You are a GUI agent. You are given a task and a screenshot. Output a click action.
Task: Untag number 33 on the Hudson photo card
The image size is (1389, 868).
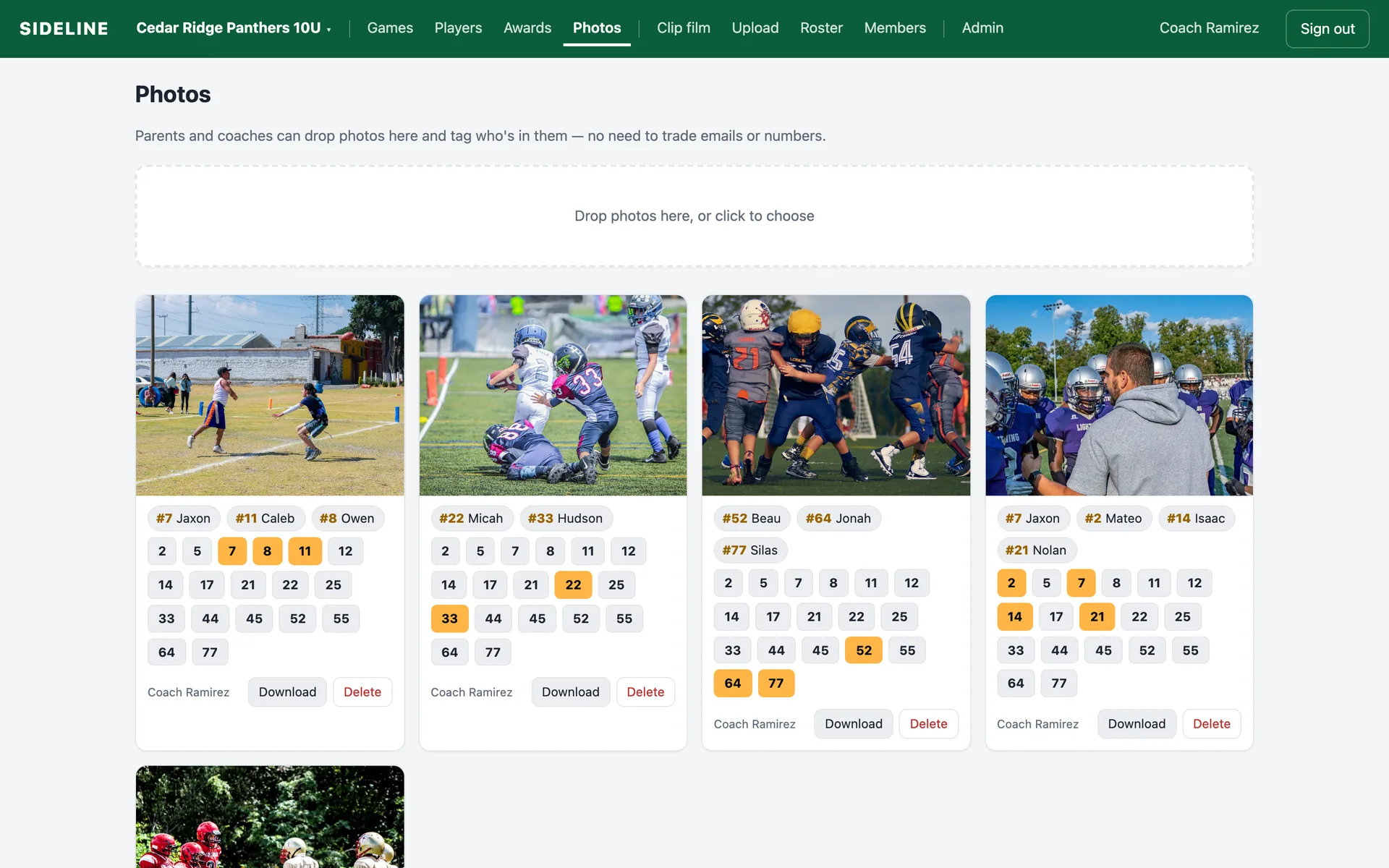coord(449,618)
